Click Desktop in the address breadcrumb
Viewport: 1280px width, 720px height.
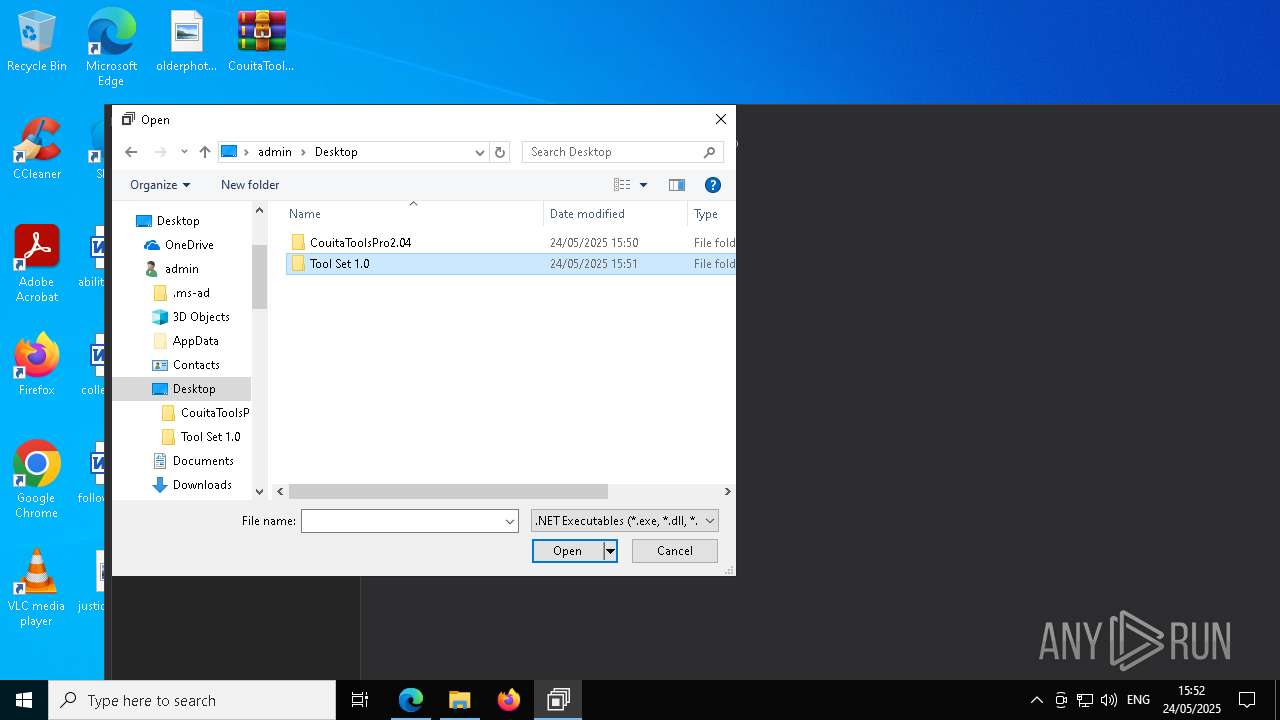(336, 152)
